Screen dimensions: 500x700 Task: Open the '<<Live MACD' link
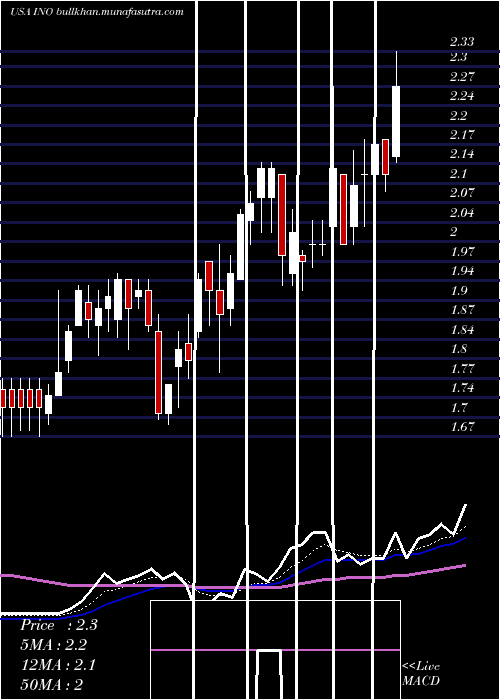click(421, 673)
